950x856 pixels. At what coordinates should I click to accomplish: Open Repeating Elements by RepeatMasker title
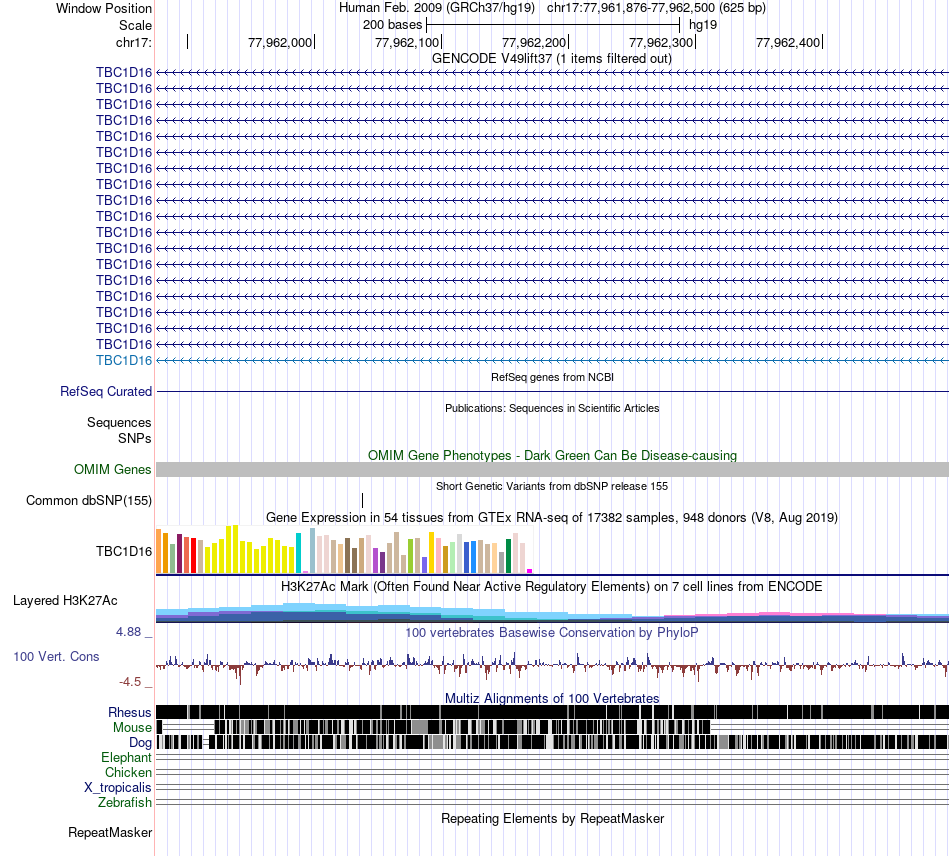[x=552, y=819]
